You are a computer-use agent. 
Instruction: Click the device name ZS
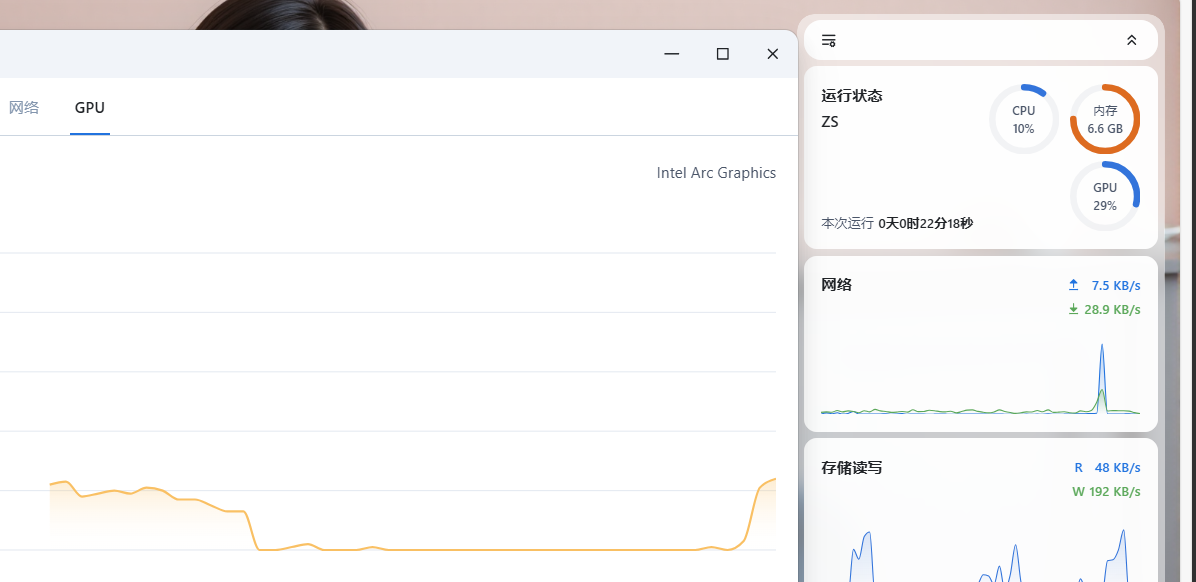[x=829, y=121]
